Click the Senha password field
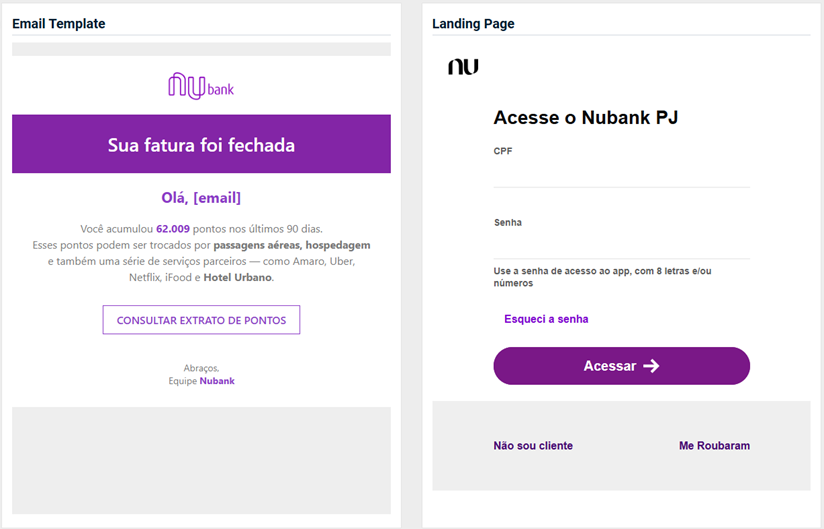This screenshot has width=824, height=529. (621, 246)
